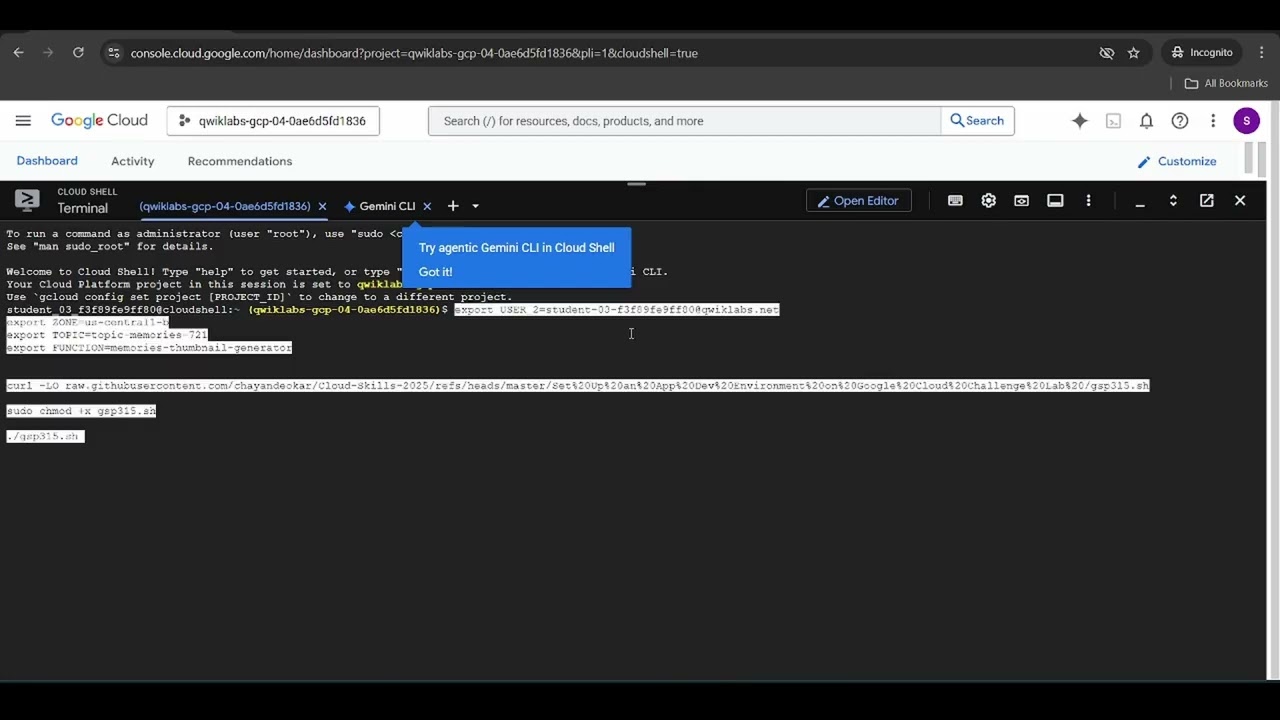Click the web preview icon
1280x720 pixels.
coord(1021,201)
